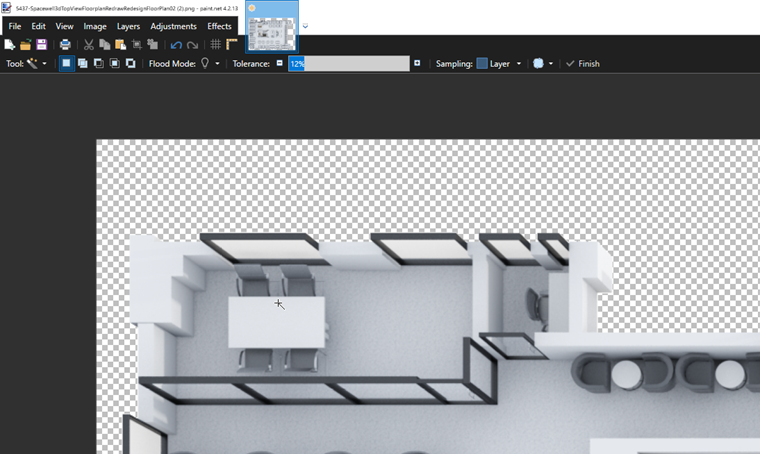The width and height of the screenshot is (760, 454).
Task: Click the selection antialiasing icon
Action: [x=538, y=63]
